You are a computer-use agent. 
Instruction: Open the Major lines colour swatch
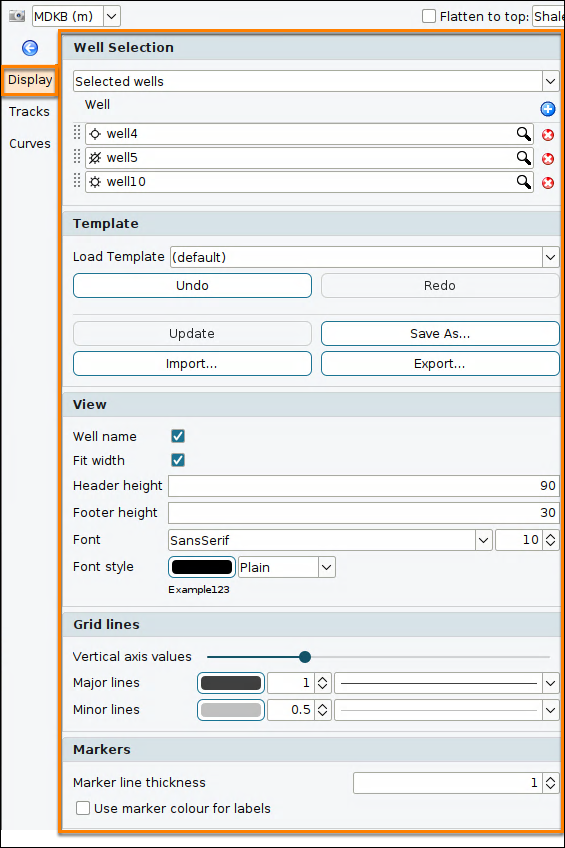(231, 683)
